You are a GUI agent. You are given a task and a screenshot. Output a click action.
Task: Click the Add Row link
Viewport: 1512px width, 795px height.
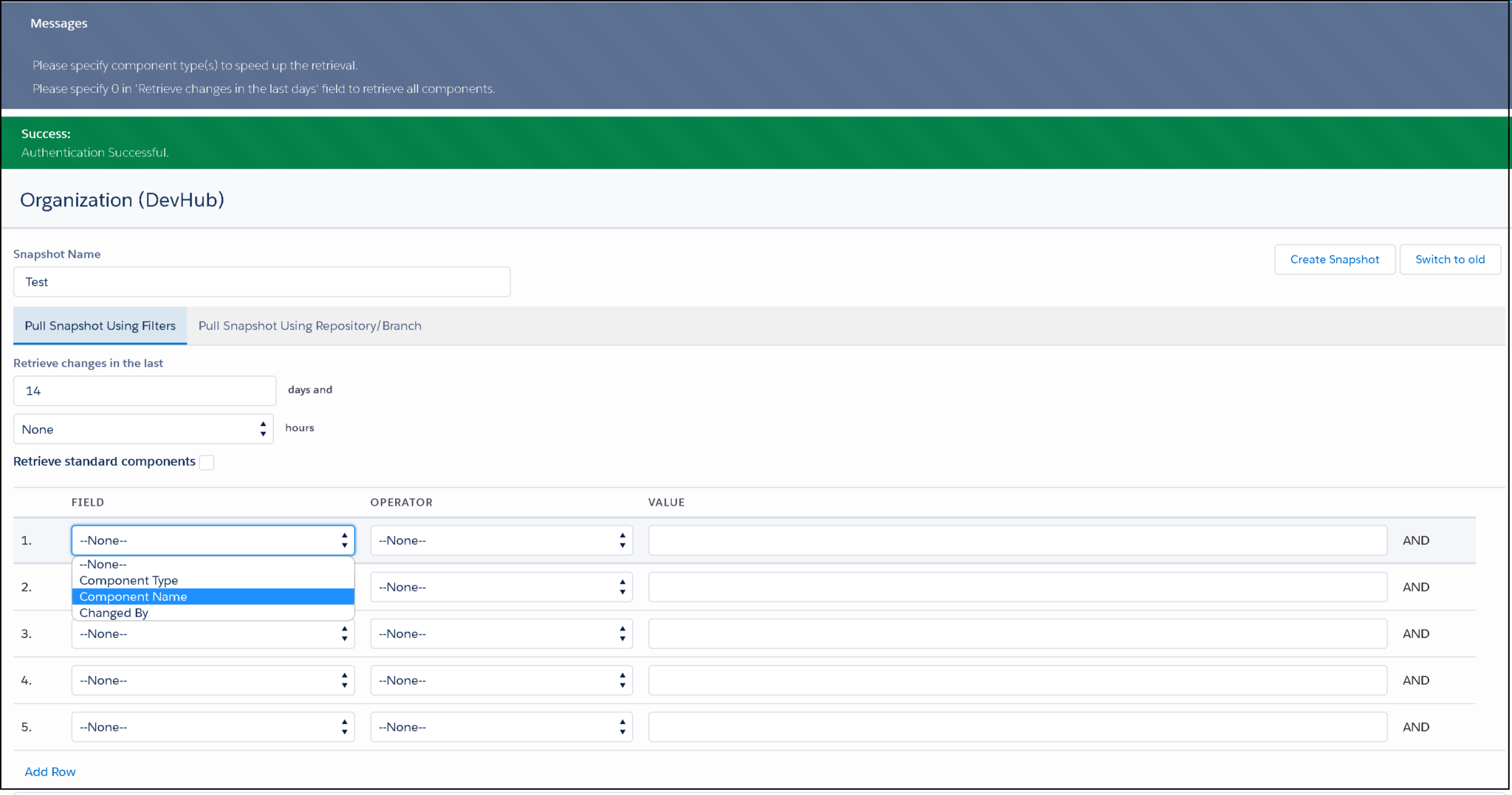click(x=49, y=771)
